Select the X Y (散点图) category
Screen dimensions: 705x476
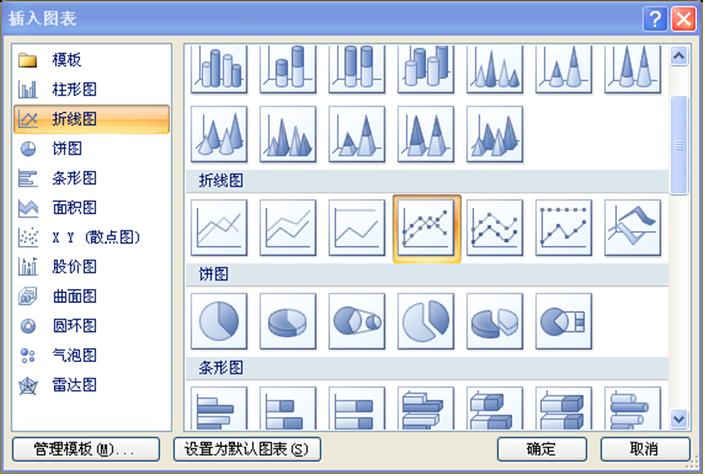tap(92, 237)
